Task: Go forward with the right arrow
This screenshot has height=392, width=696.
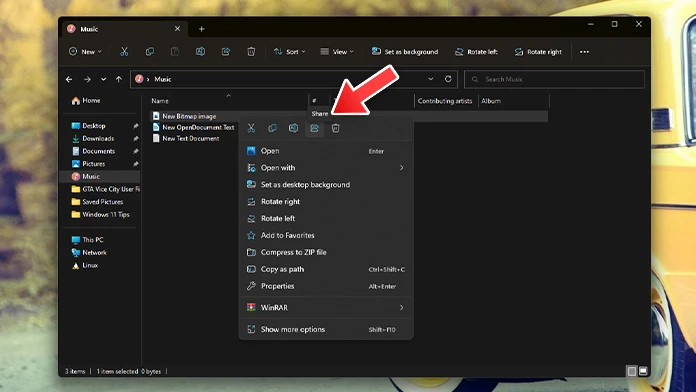Action: pyautogui.click(x=87, y=79)
